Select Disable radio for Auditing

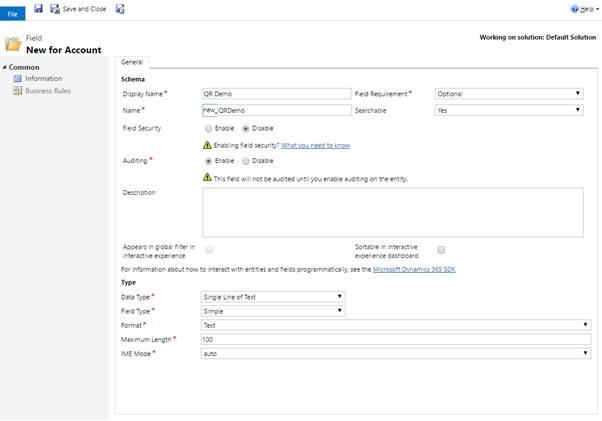pos(244,160)
